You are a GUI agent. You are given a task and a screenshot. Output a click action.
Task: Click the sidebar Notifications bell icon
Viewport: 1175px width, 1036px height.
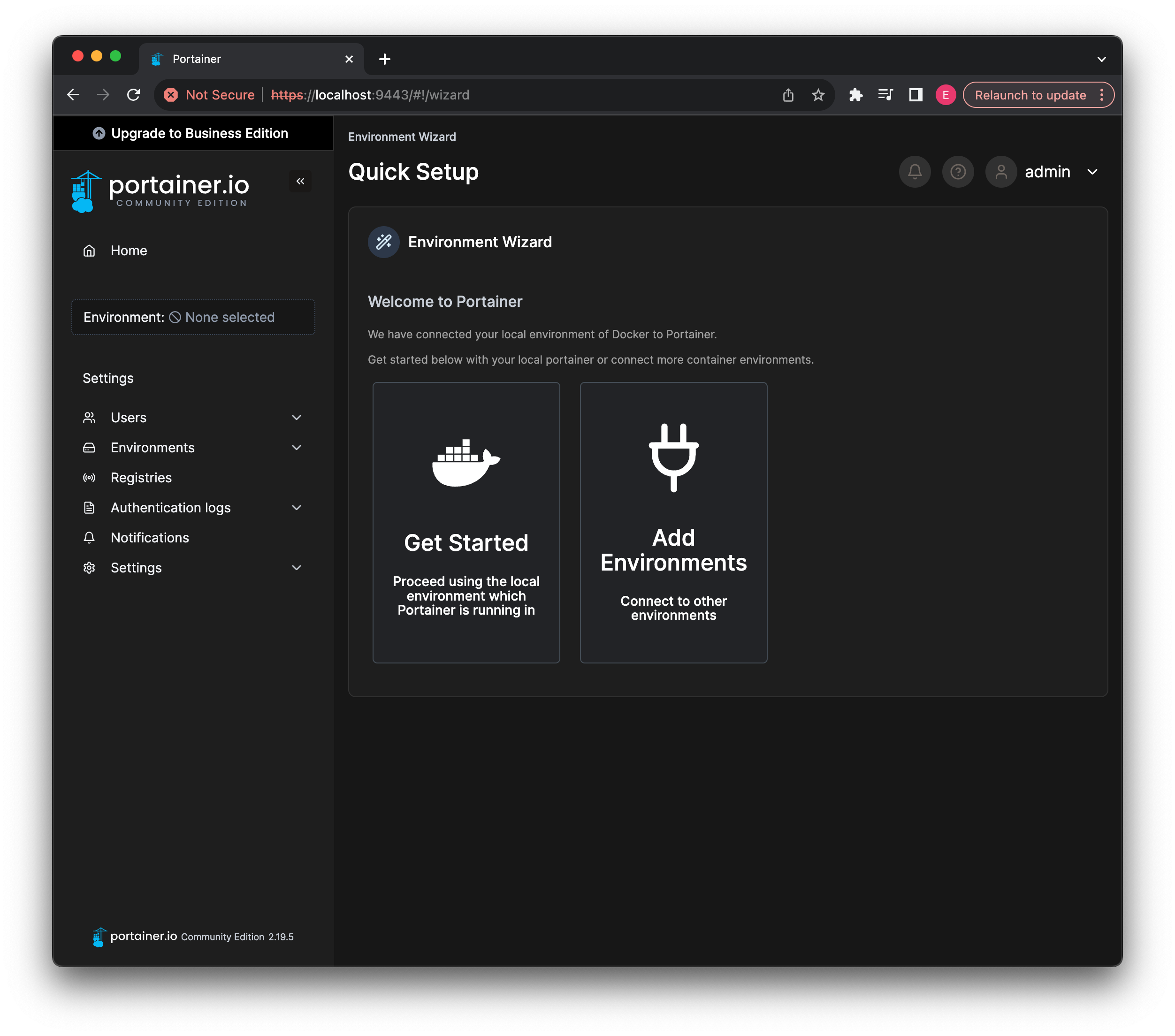[x=89, y=538]
